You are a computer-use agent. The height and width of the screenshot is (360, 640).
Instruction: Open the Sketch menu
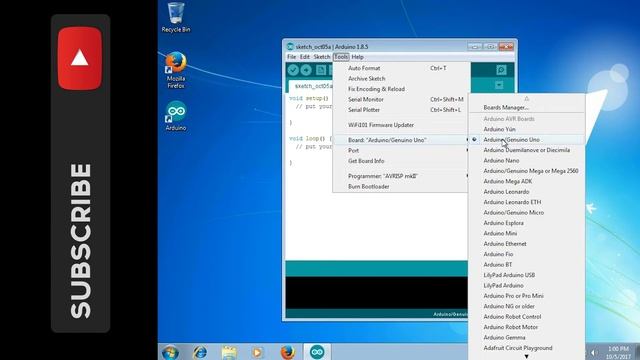click(x=322, y=57)
